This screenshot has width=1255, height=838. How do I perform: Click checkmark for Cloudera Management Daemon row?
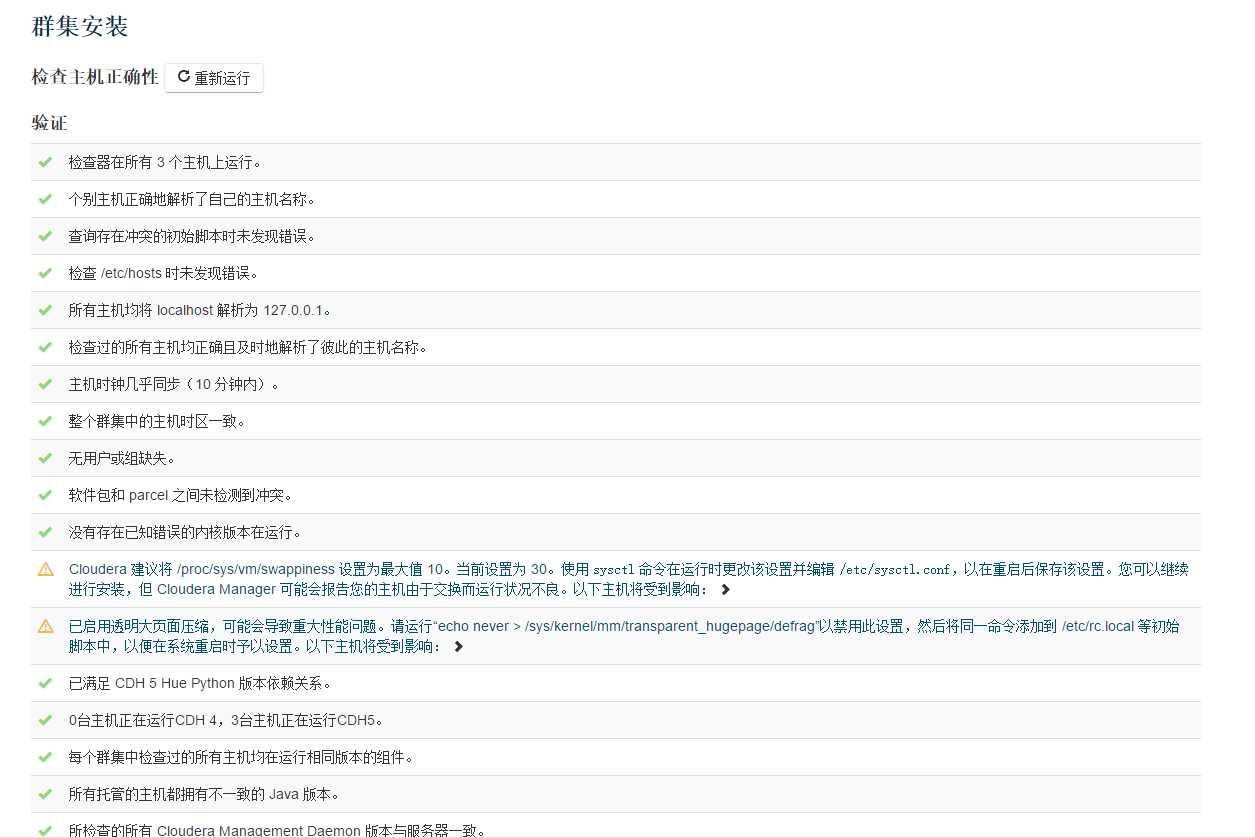click(45, 830)
